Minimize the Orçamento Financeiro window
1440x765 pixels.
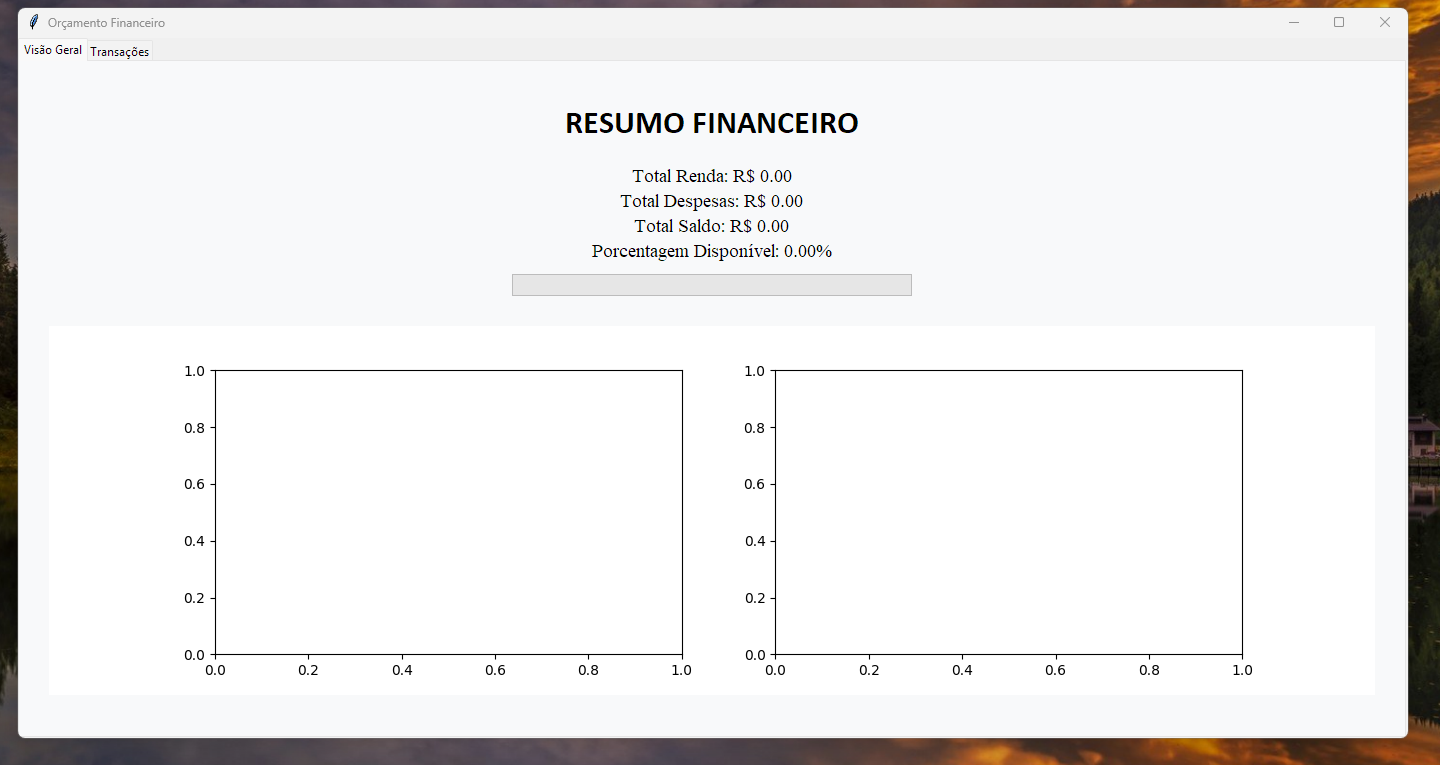pos(1294,22)
